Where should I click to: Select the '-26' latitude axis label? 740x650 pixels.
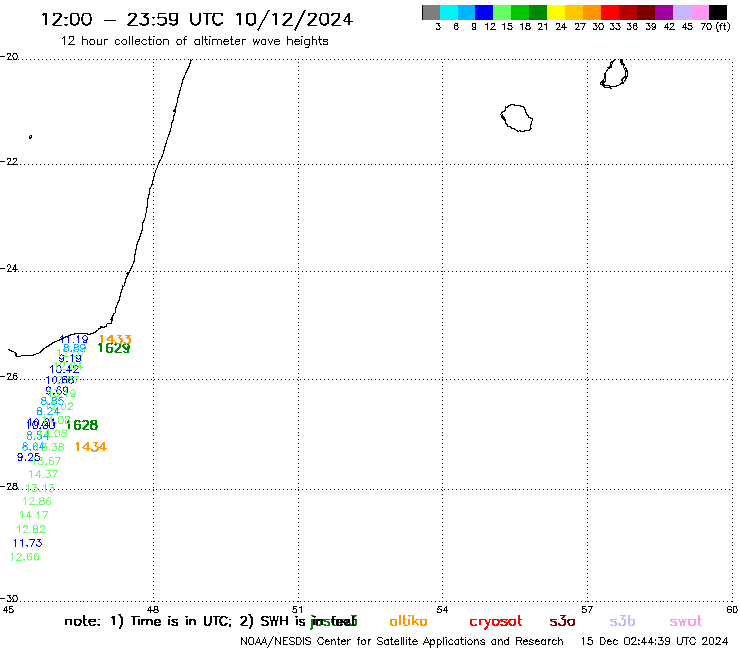[x=9, y=377]
